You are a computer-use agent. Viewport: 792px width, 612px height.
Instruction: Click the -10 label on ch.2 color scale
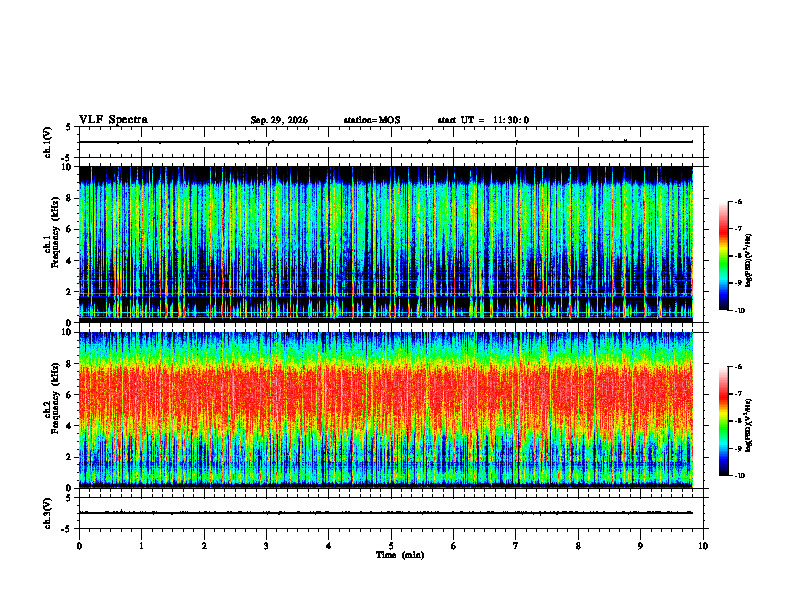point(739,475)
